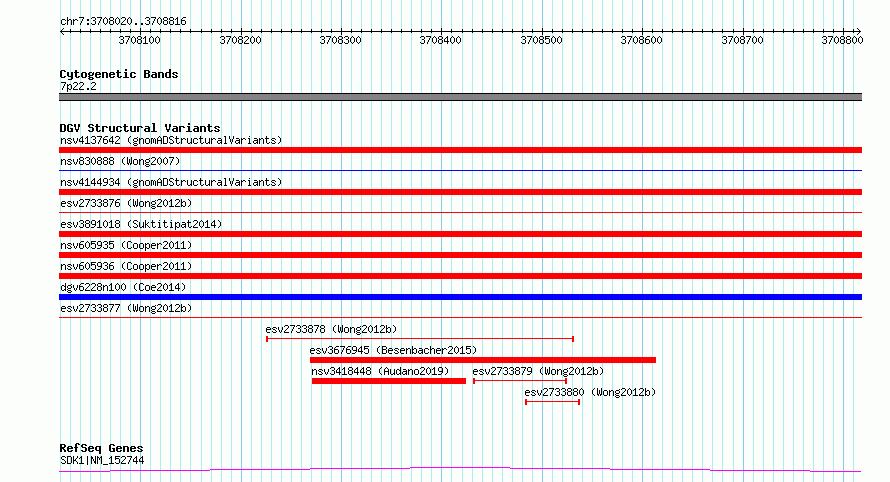Click ruler position 3708200
The height and width of the screenshot is (482, 890).
tap(240, 40)
